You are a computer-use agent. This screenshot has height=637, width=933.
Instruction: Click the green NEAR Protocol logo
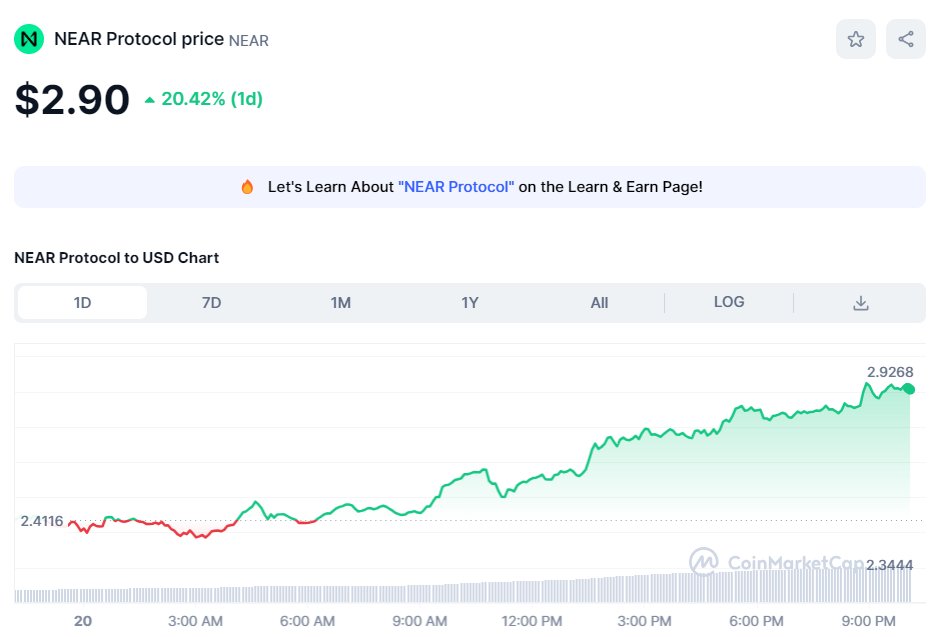tap(29, 39)
